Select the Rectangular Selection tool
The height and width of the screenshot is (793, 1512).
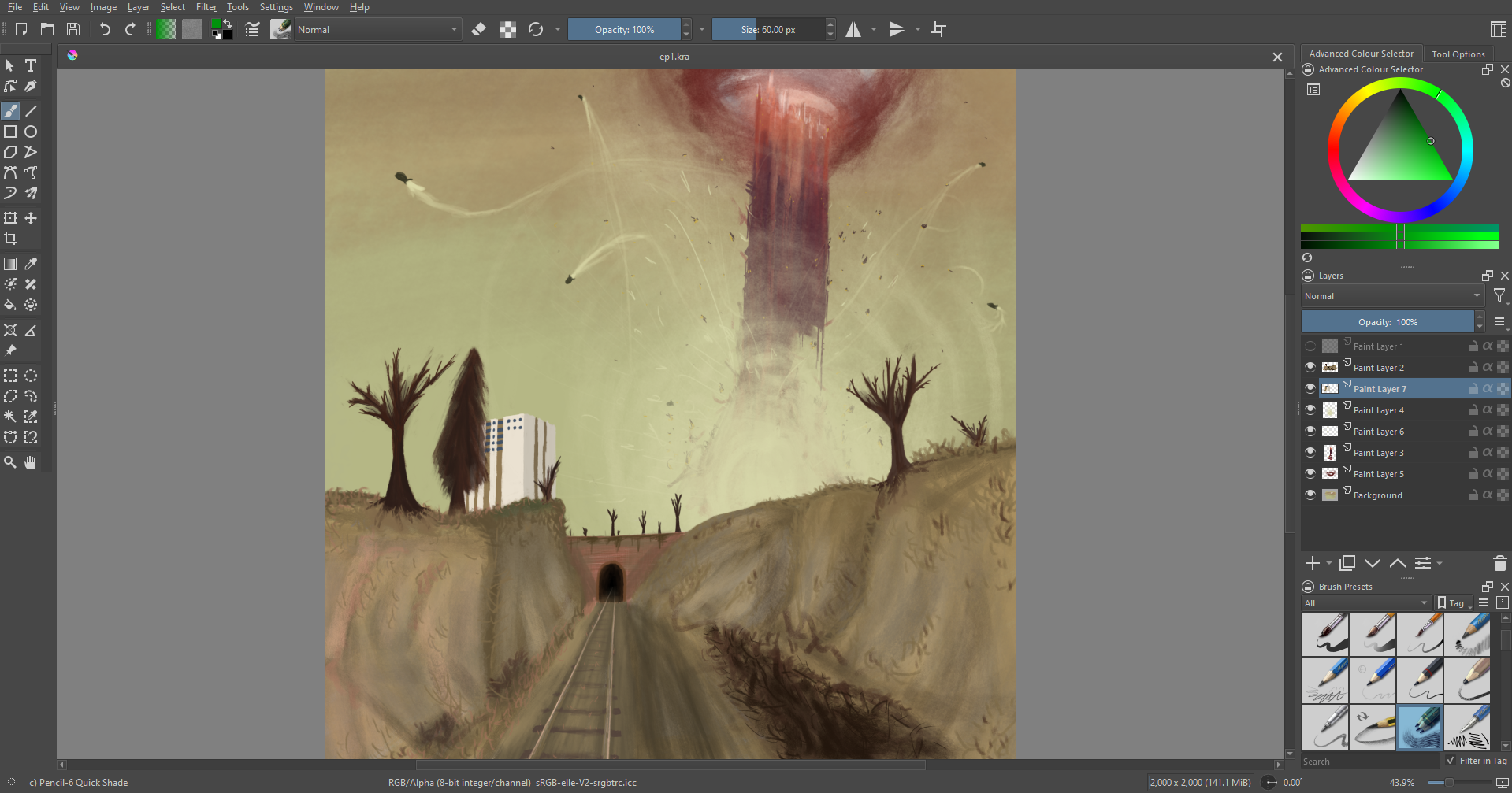pyautogui.click(x=10, y=376)
